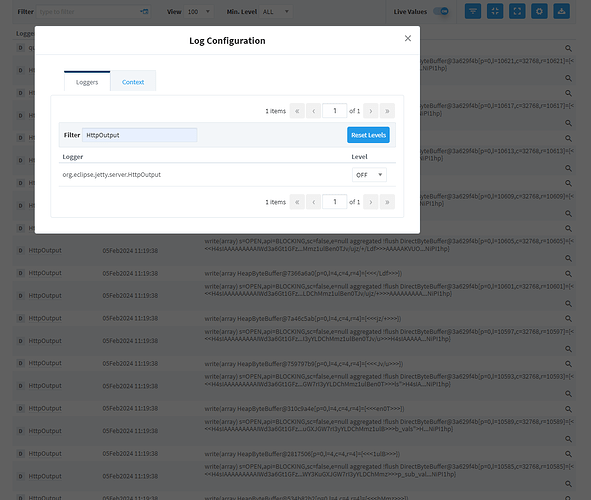
Task: Open the HttpOutput logger Level dropdown
Action: pos(369,175)
